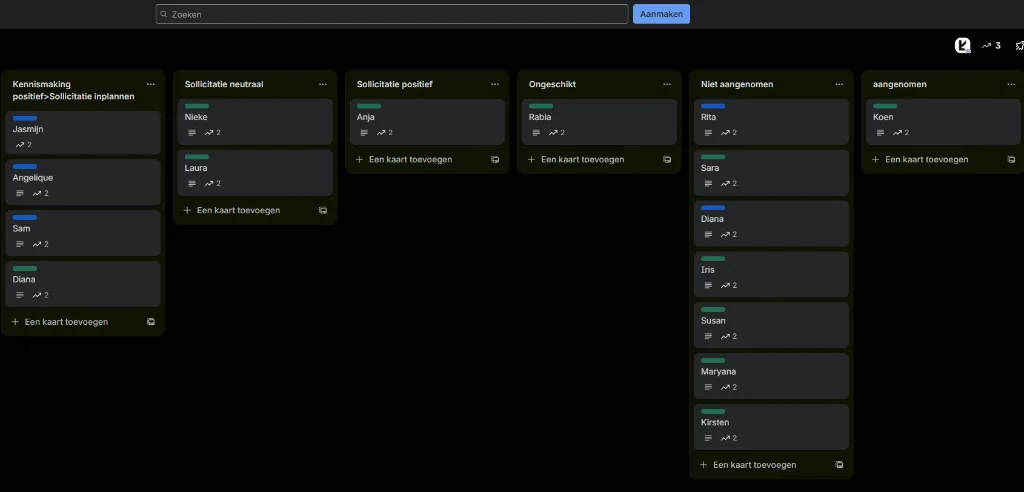Viewport: 1024px width, 492px height.
Task: Open list menu for Sollicitatie positief
Action: coord(495,84)
